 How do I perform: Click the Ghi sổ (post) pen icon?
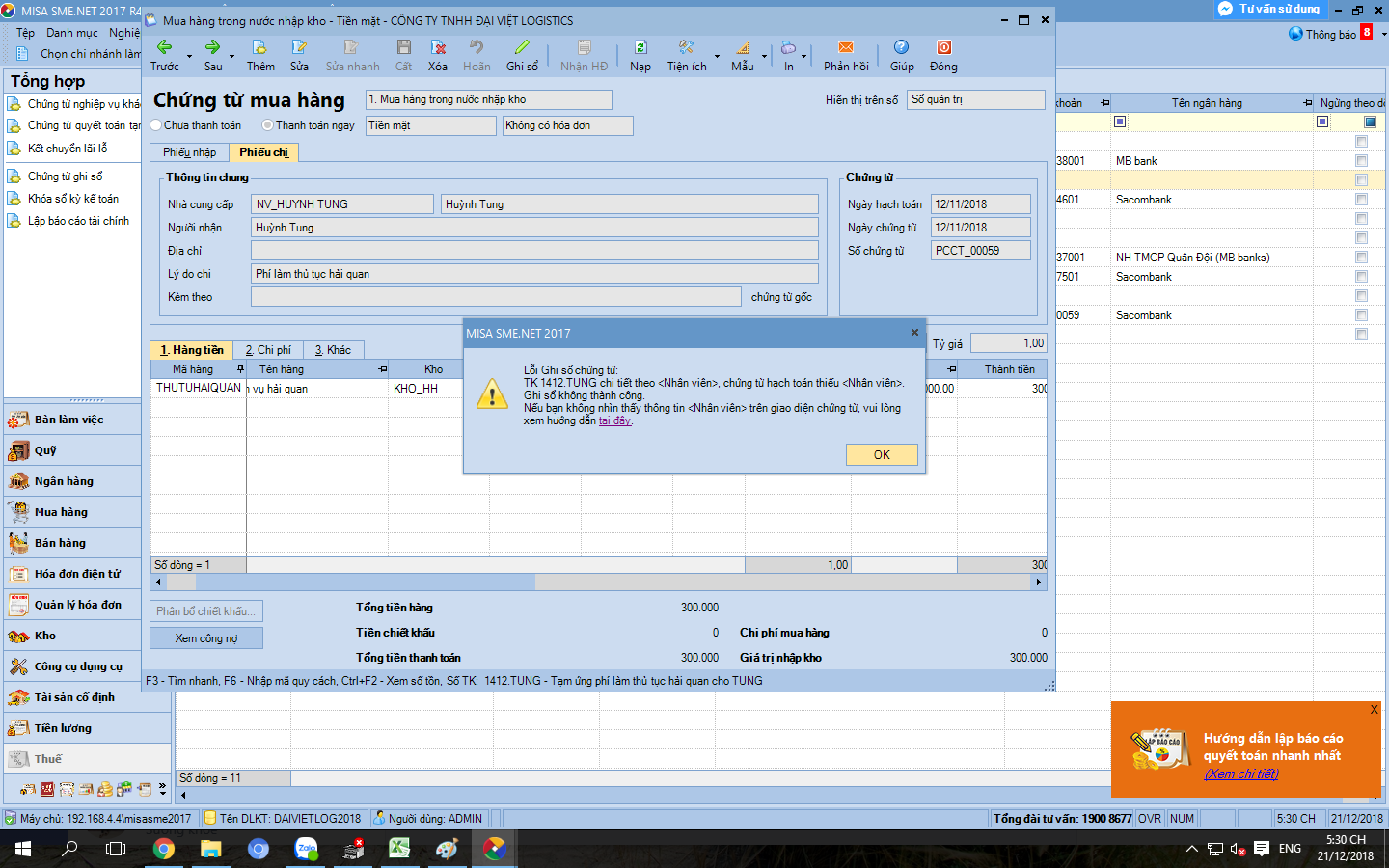coord(522,48)
